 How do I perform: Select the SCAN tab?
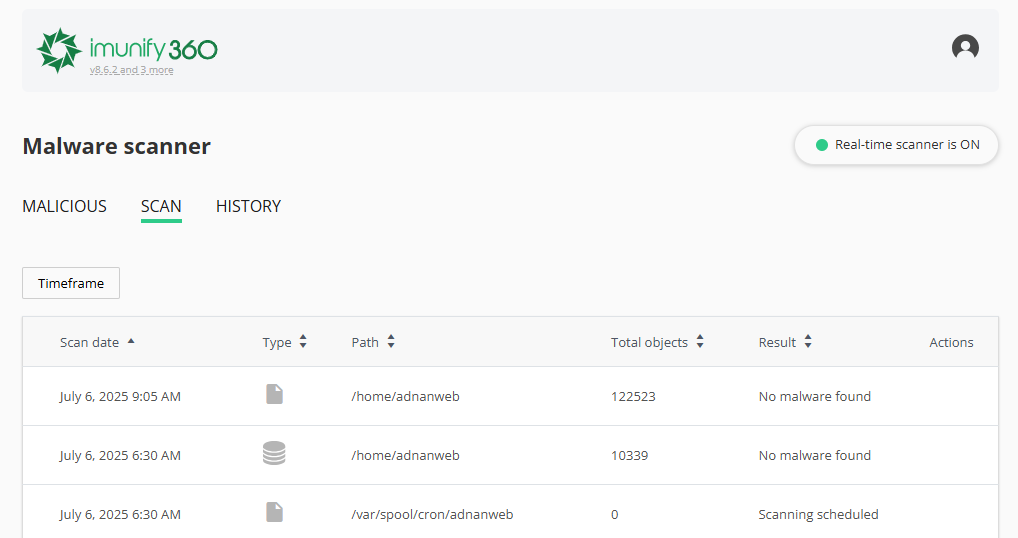(161, 206)
